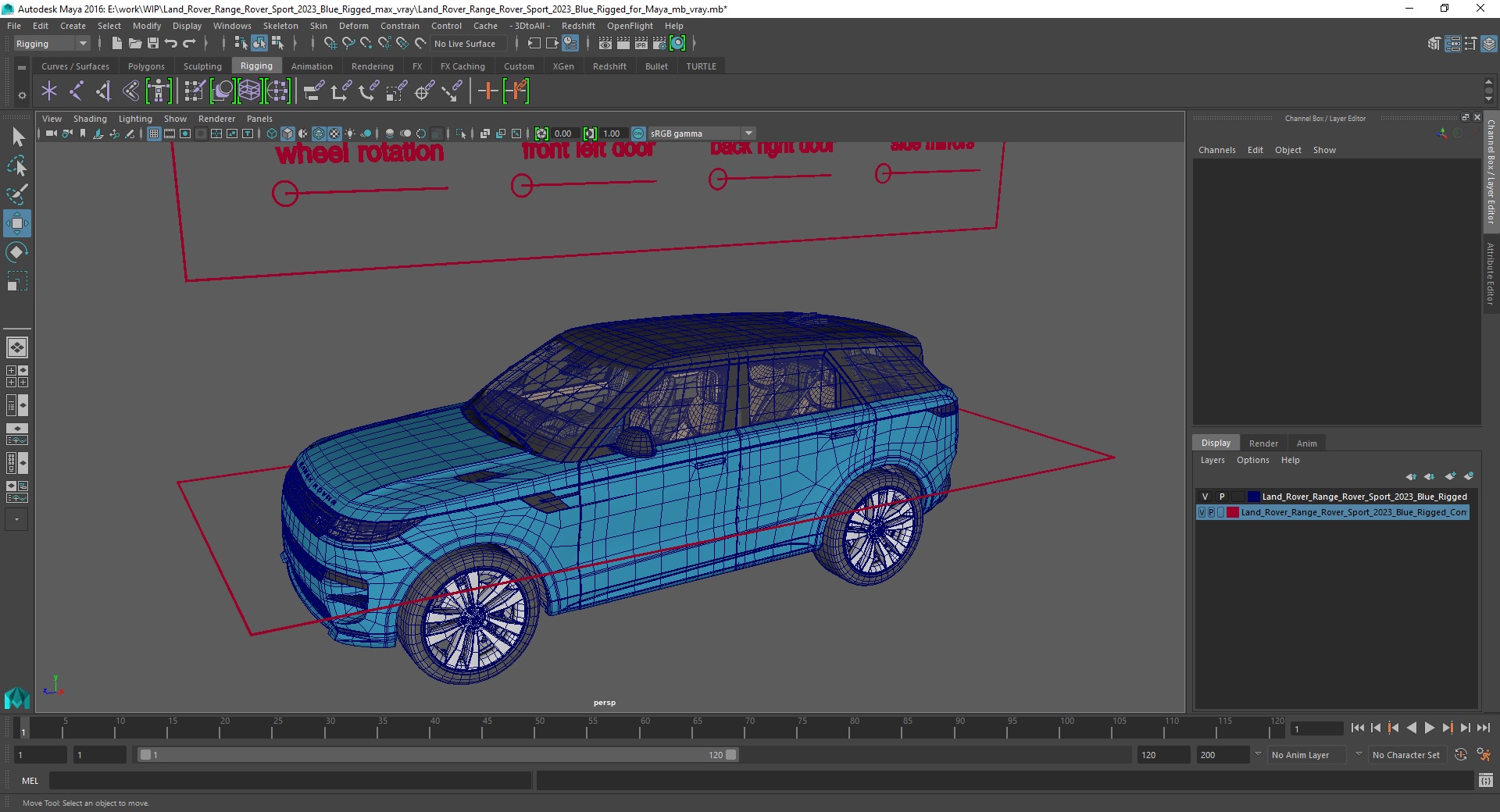
Task: Toggle the viewport grid display button
Action: click(154, 134)
